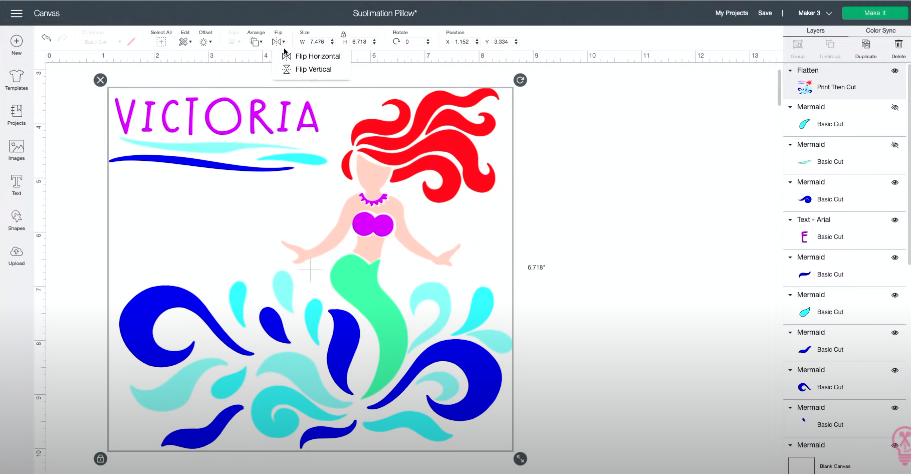The width and height of the screenshot is (911, 474).
Task: Click the resize handle on selection box
Action: pyautogui.click(x=520, y=459)
